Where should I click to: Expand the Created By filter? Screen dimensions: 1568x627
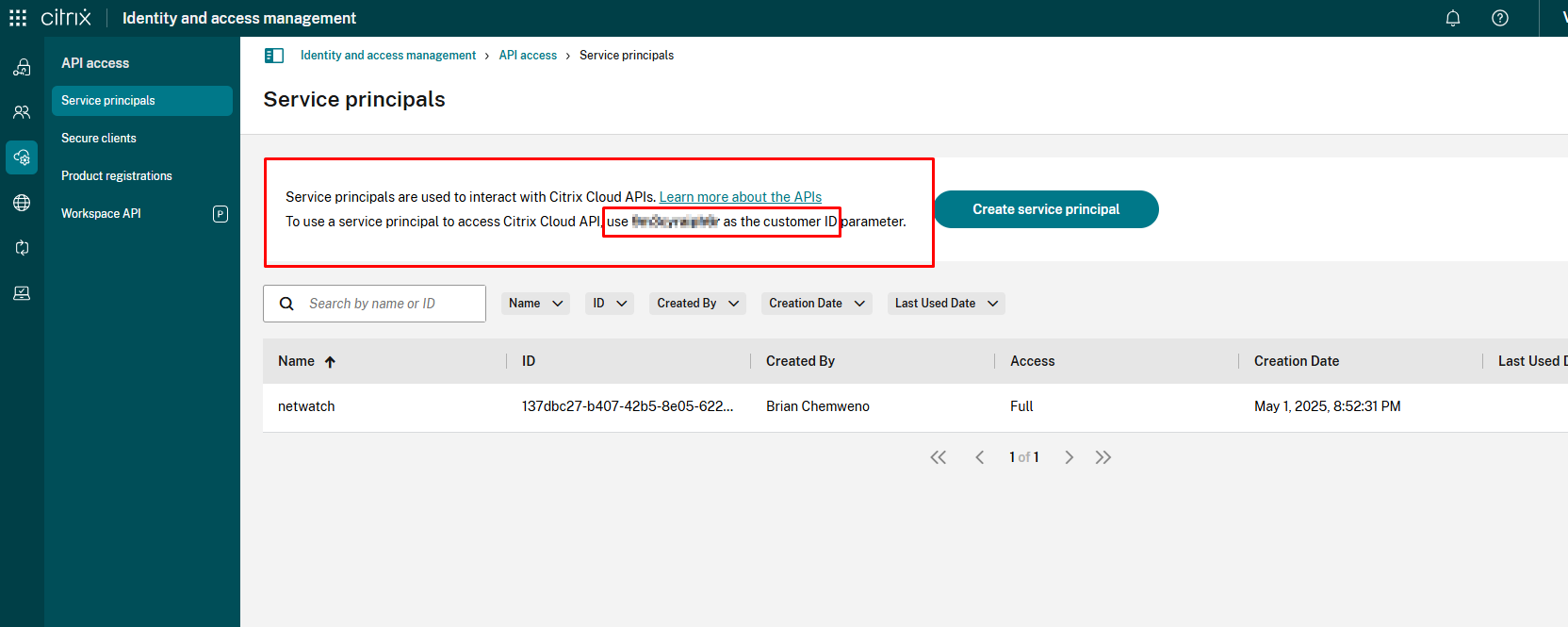pos(697,304)
